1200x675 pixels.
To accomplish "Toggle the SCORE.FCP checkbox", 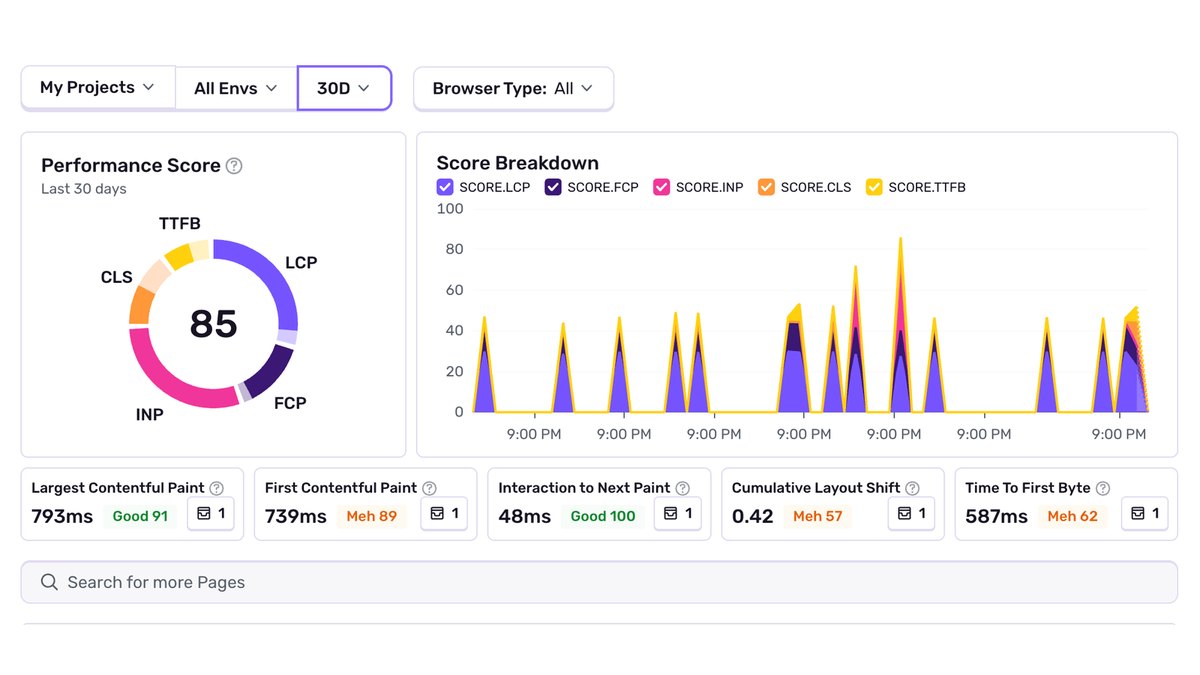I will (553, 187).
